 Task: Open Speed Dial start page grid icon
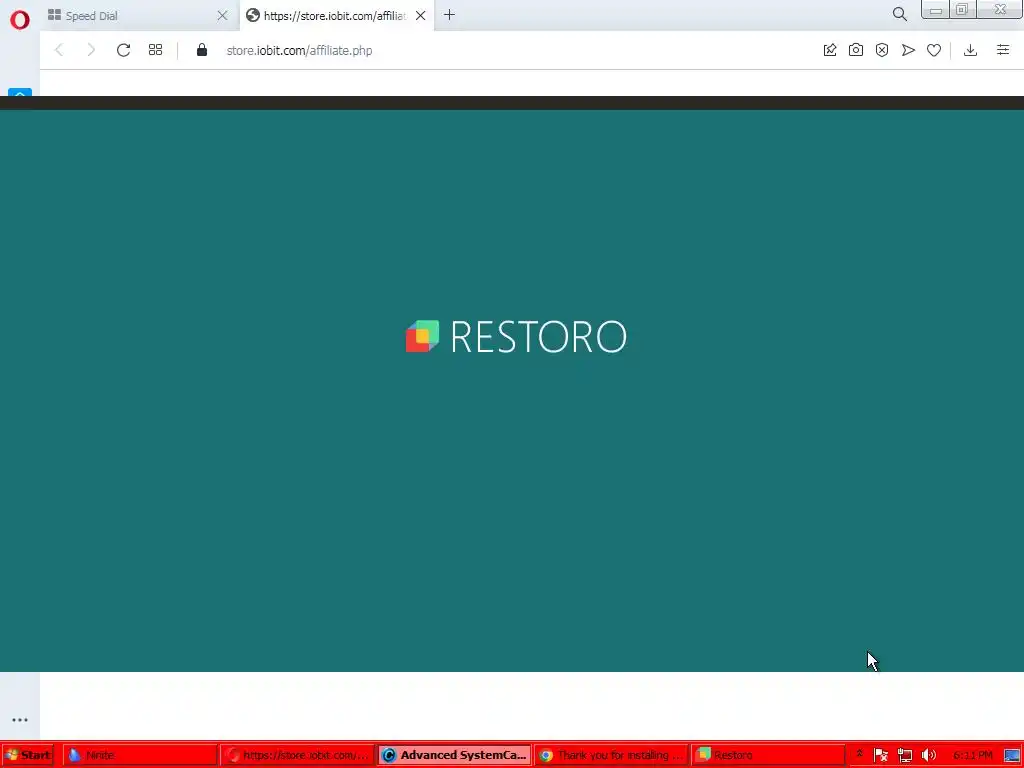[x=155, y=50]
